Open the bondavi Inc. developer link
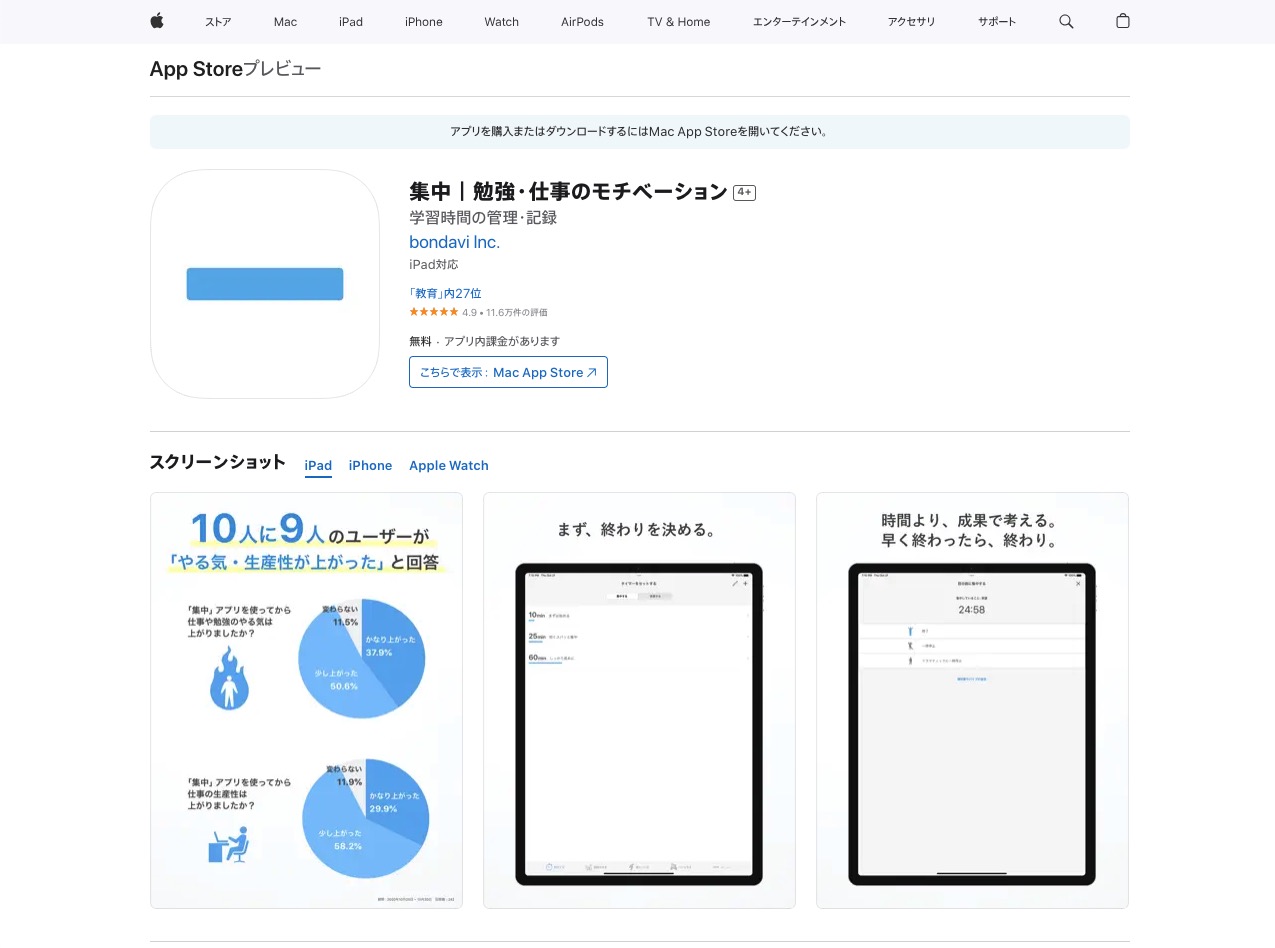Screen dimensions: 1275x948 tap(454, 242)
